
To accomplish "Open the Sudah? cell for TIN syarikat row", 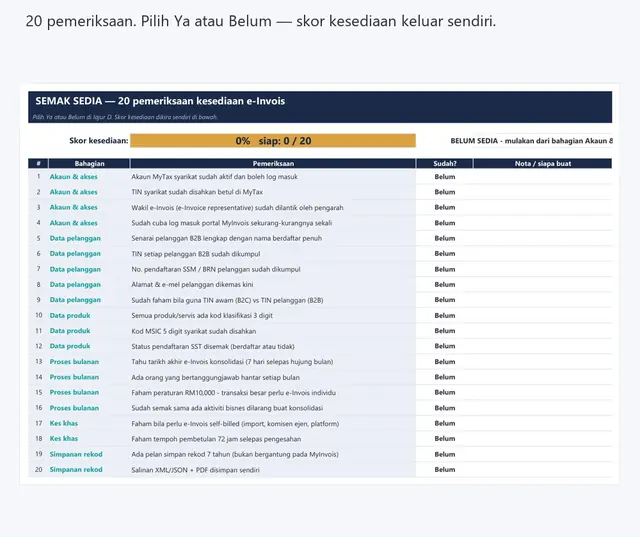I will (444, 192).
